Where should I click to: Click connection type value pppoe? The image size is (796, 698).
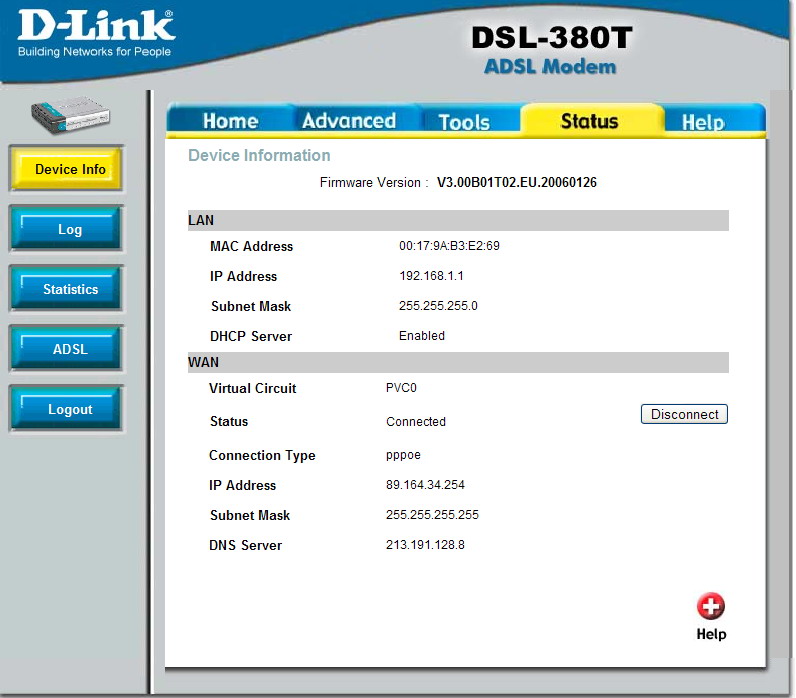point(403,455)
